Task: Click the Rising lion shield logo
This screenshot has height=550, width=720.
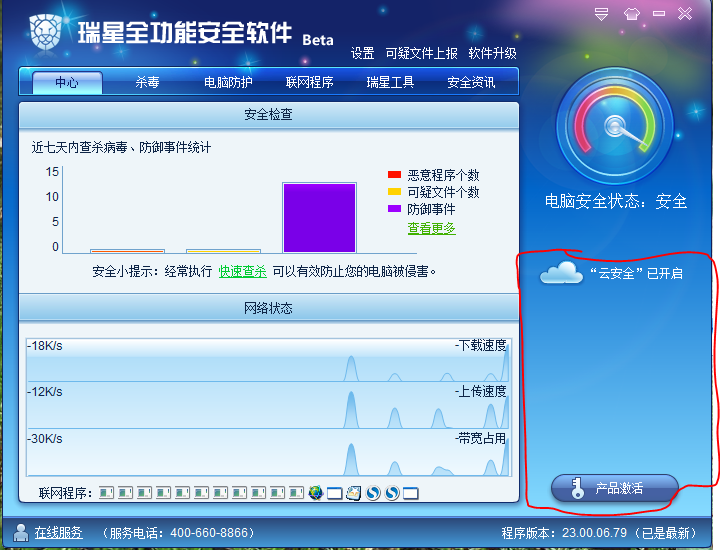Action: point(45,32)
